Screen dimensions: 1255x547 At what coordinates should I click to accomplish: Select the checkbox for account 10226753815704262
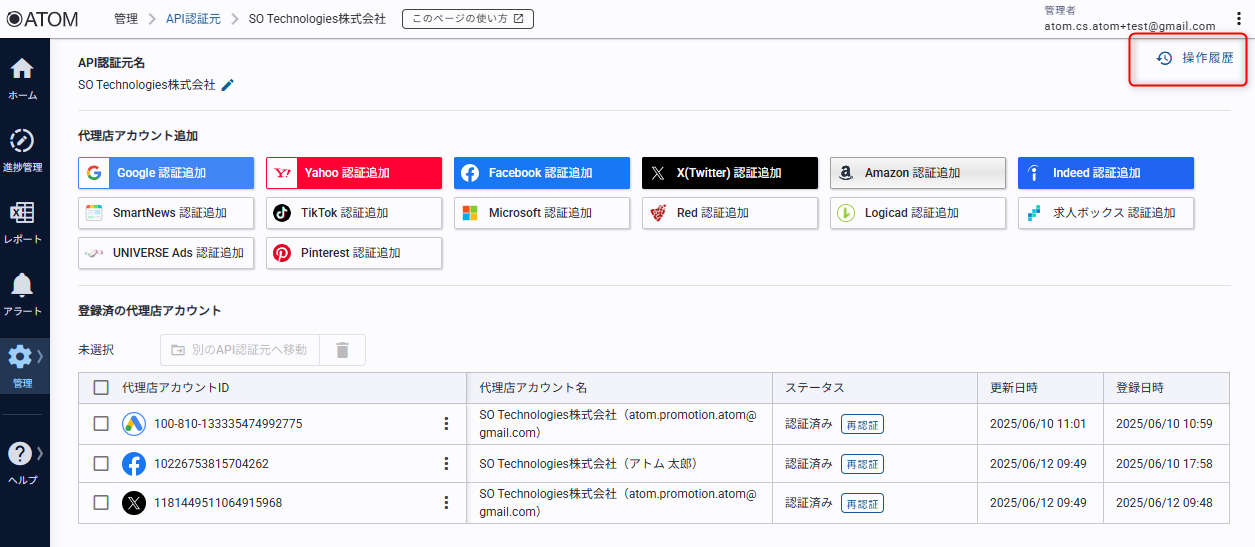pos(101,464)
